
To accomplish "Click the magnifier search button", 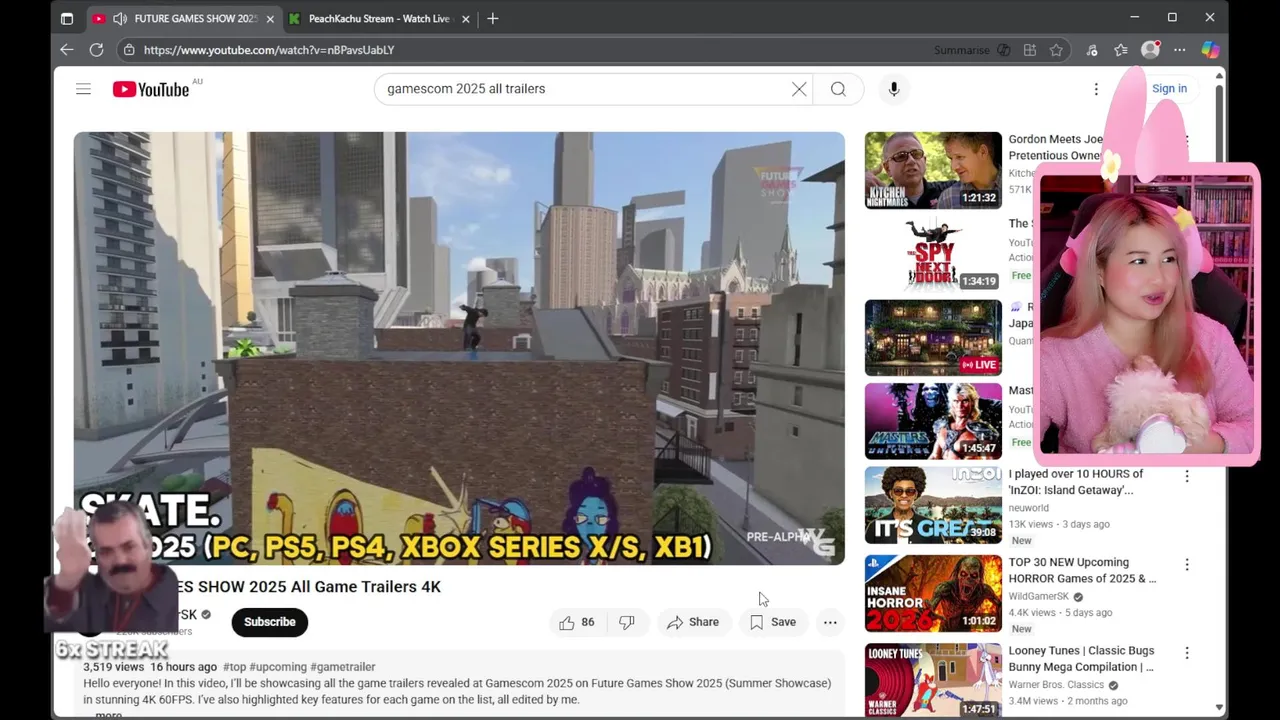I will 838,89.
